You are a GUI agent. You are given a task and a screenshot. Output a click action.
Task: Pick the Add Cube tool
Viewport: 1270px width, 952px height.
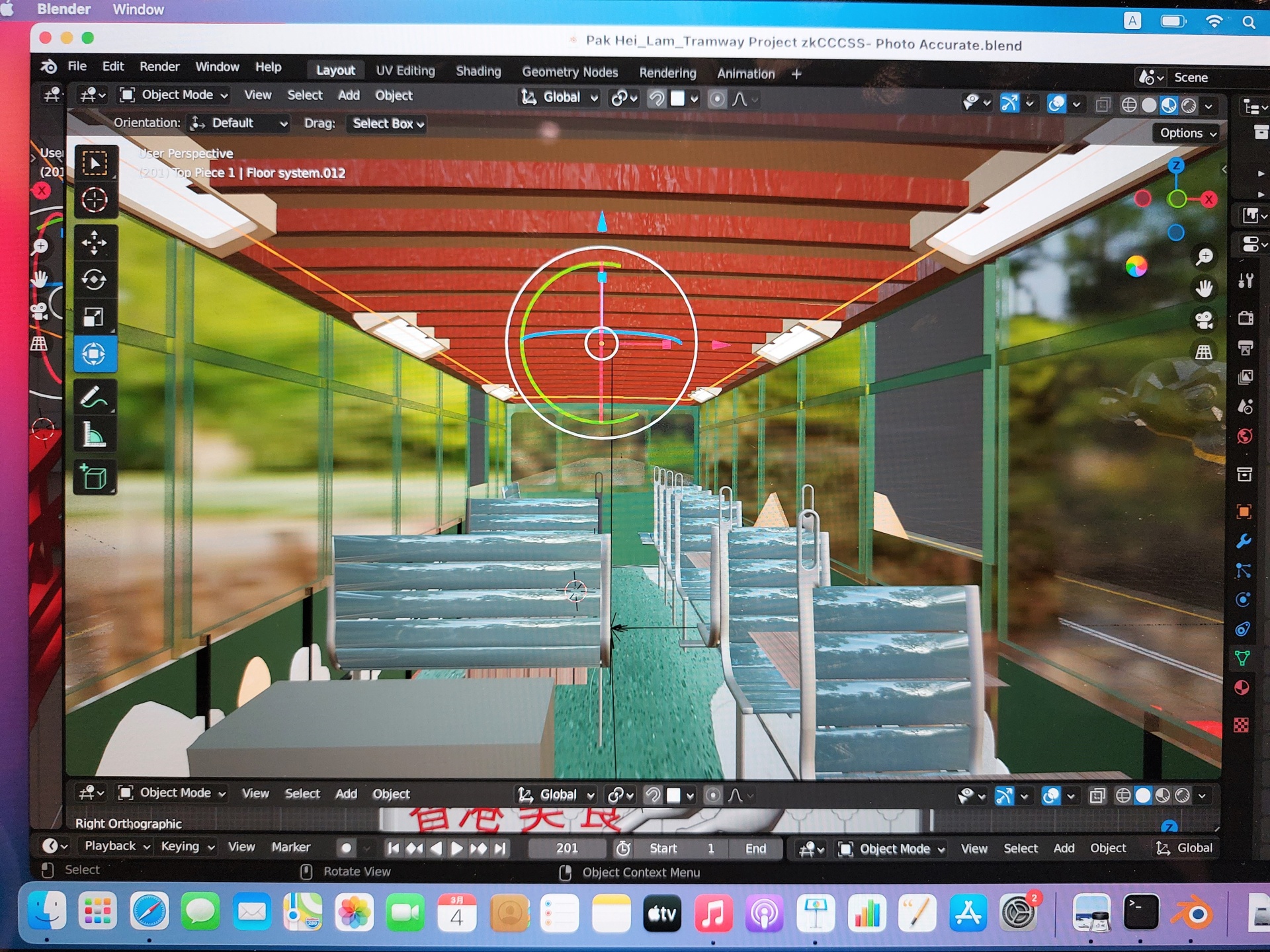94,477
